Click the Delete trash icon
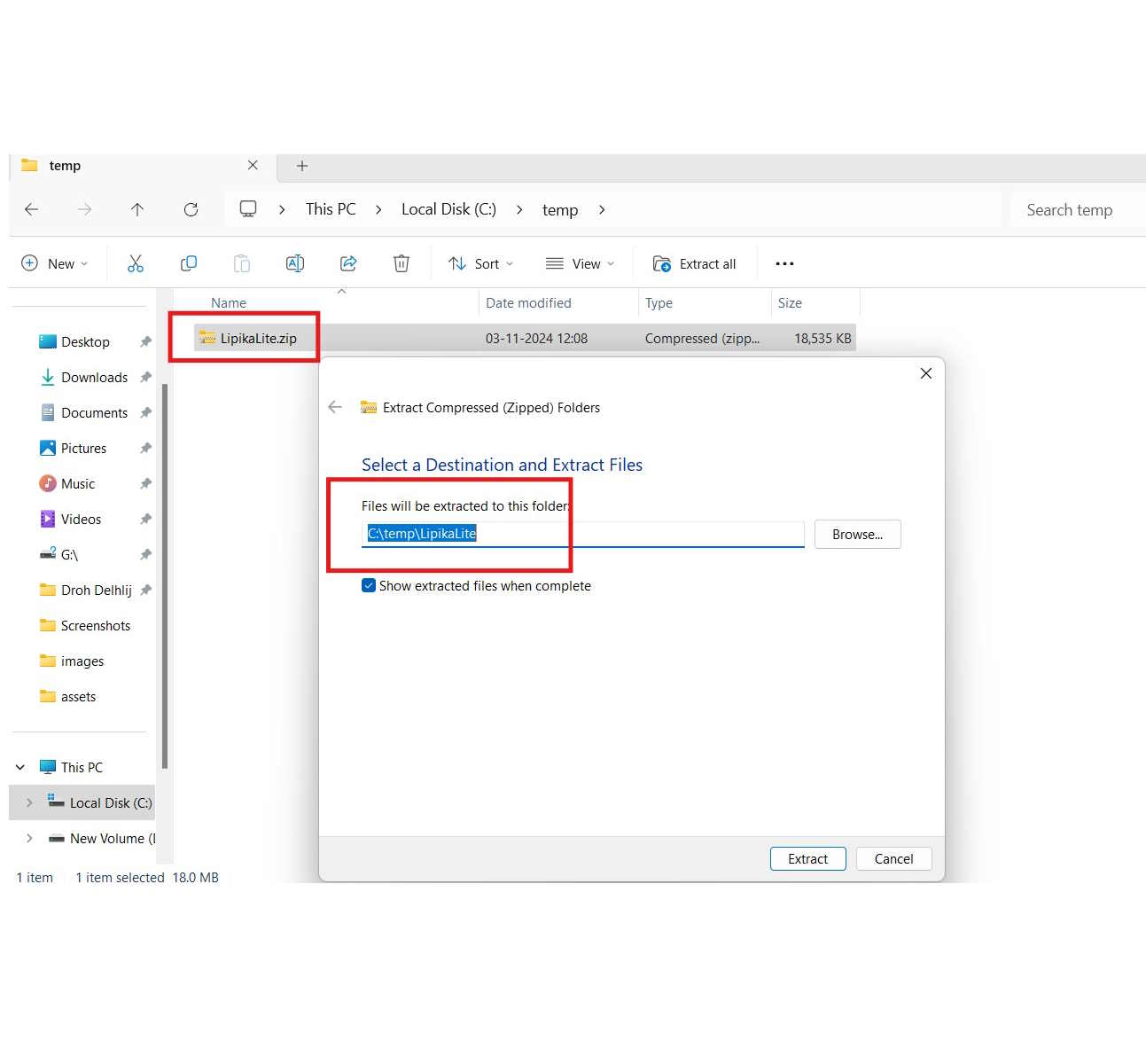1146x1064 pixels. [x=401, y=263]
